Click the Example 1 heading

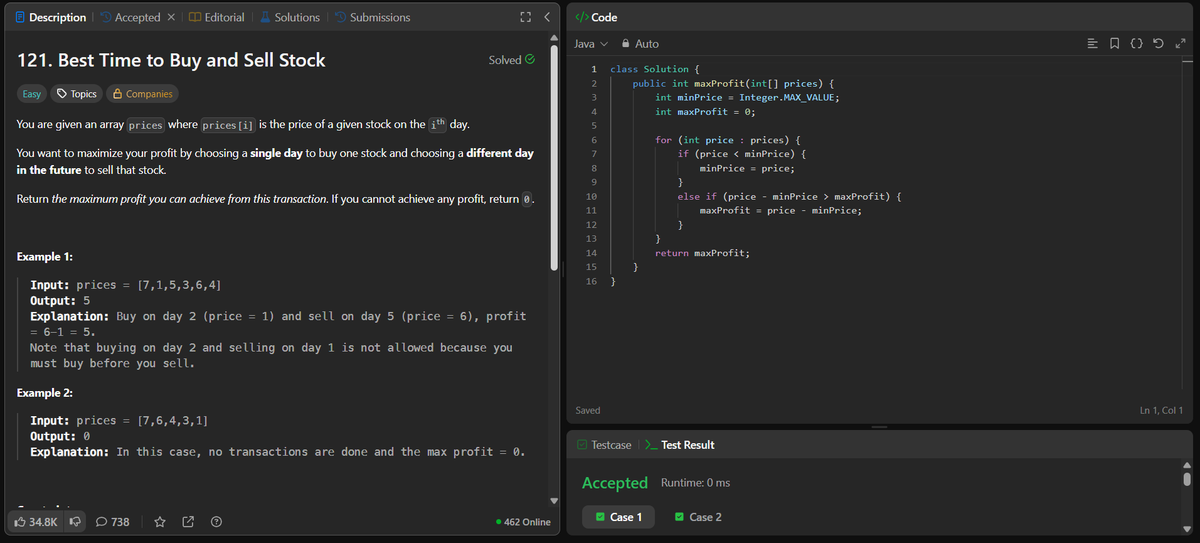(x=45, y=257)
